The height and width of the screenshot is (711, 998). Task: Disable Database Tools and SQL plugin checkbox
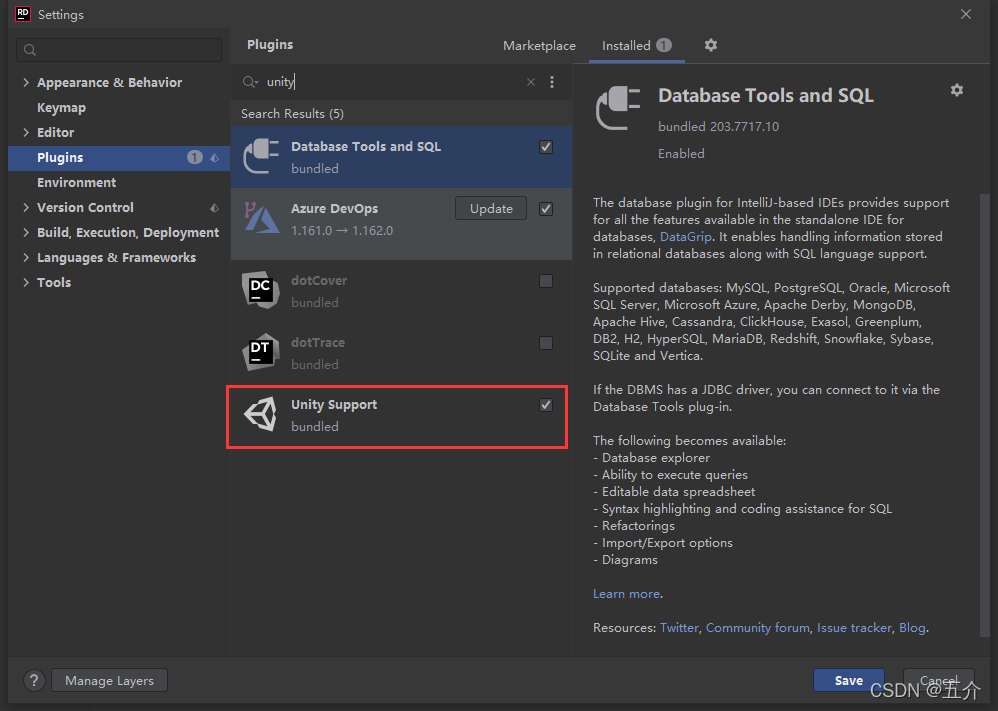(545, 147)
